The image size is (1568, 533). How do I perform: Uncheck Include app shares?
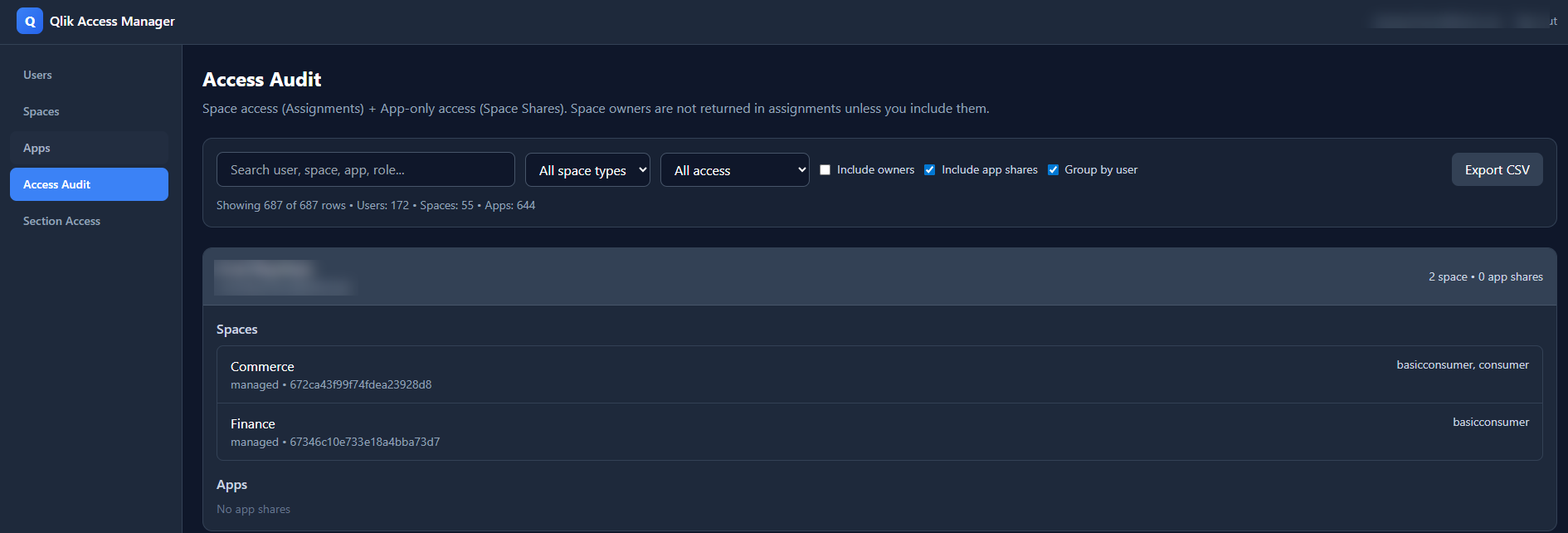[929, 170]
